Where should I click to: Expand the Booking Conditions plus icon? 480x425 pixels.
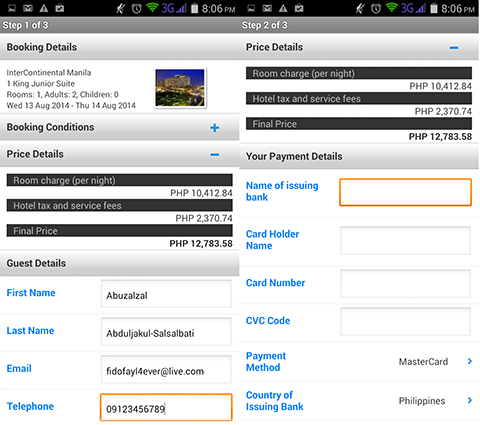(215, 128)
